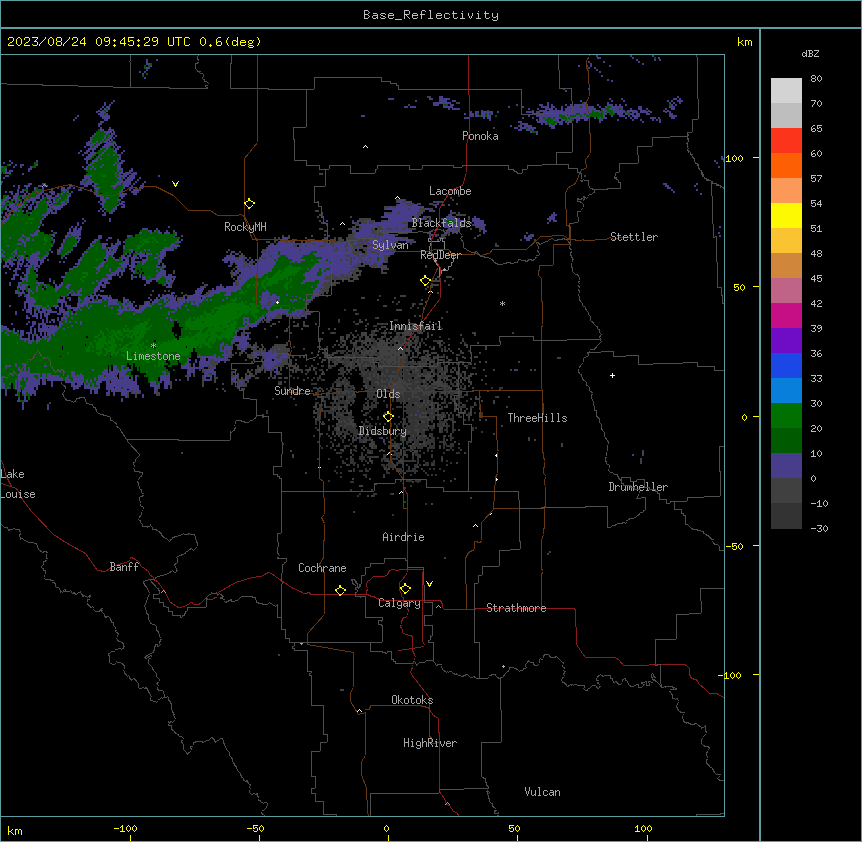This screenshot has height=842, width=862.
Task: Click the Olds label
Action: [388, 394]
